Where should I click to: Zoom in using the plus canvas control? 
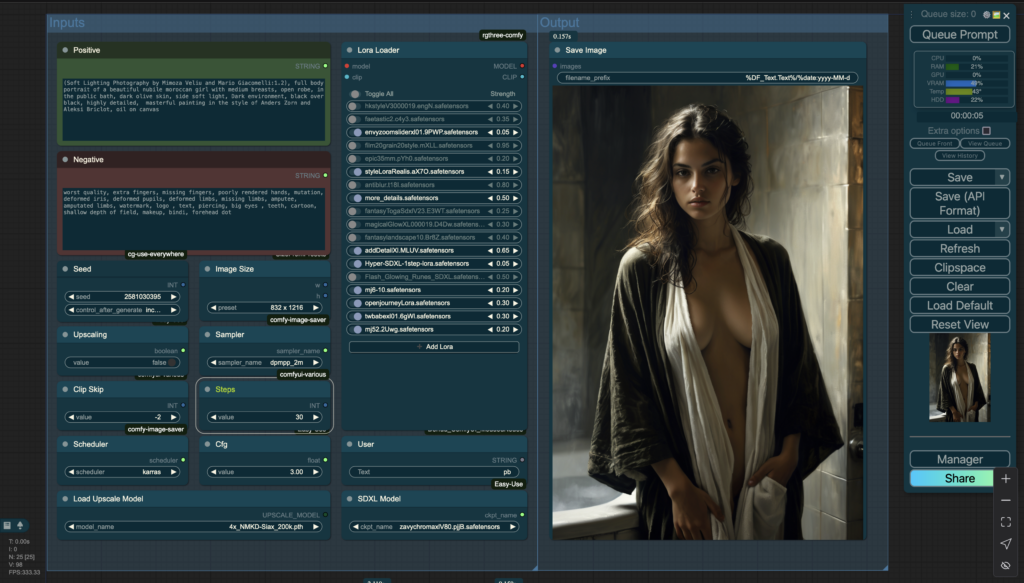point(1006,479)
